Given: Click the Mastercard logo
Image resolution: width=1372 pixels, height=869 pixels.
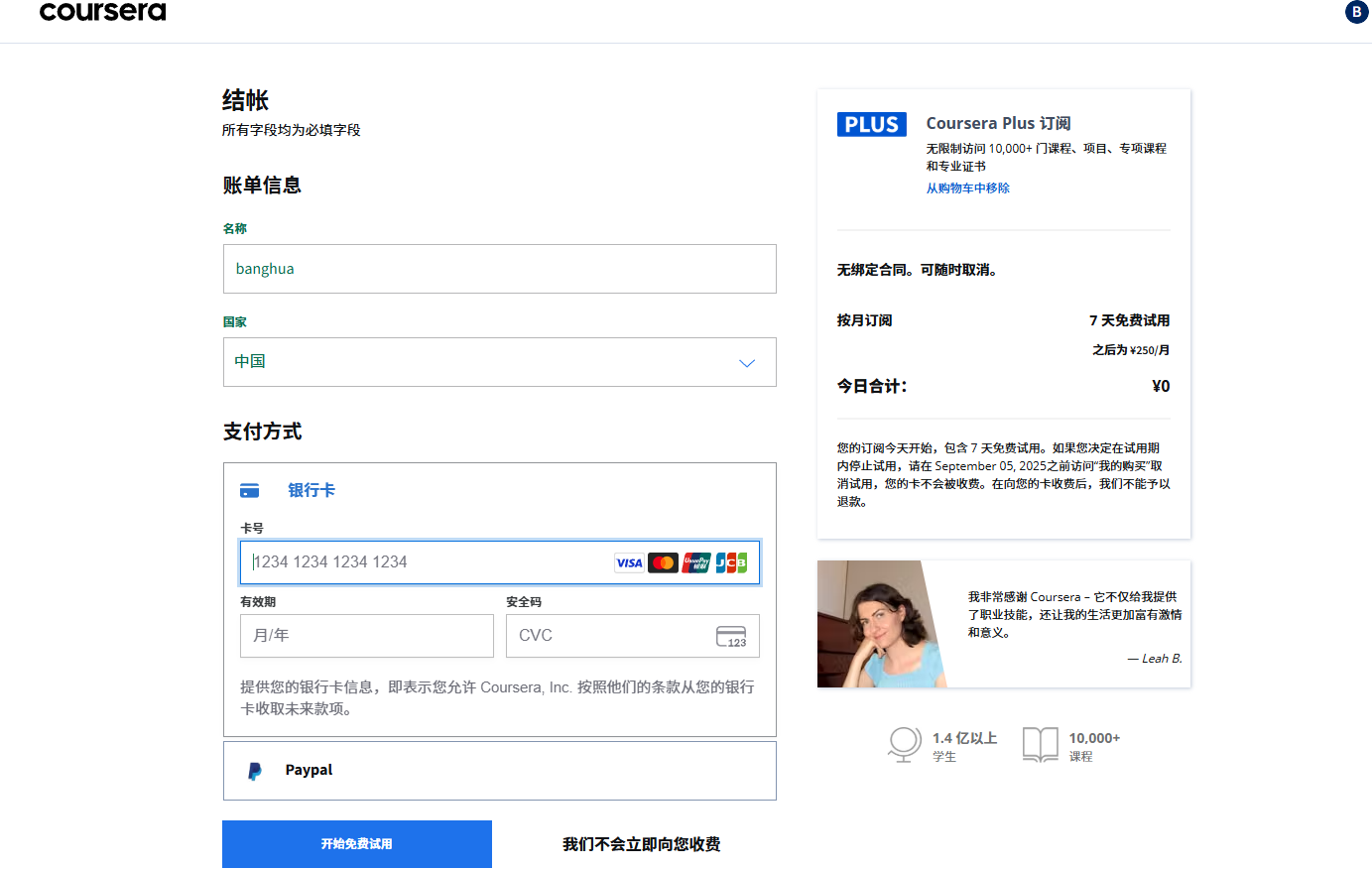Looking at the screenshot, I should 663,562.
